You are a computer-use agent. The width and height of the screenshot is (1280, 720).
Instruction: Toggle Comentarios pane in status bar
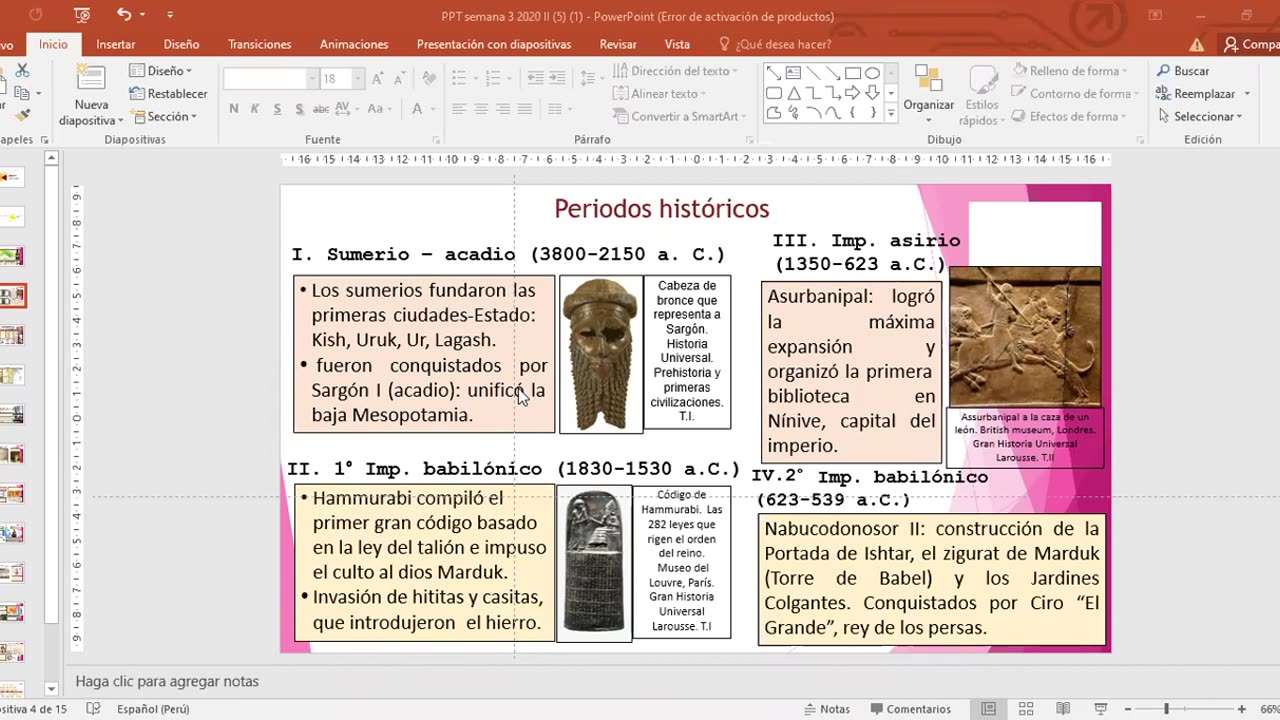[910, 709]
